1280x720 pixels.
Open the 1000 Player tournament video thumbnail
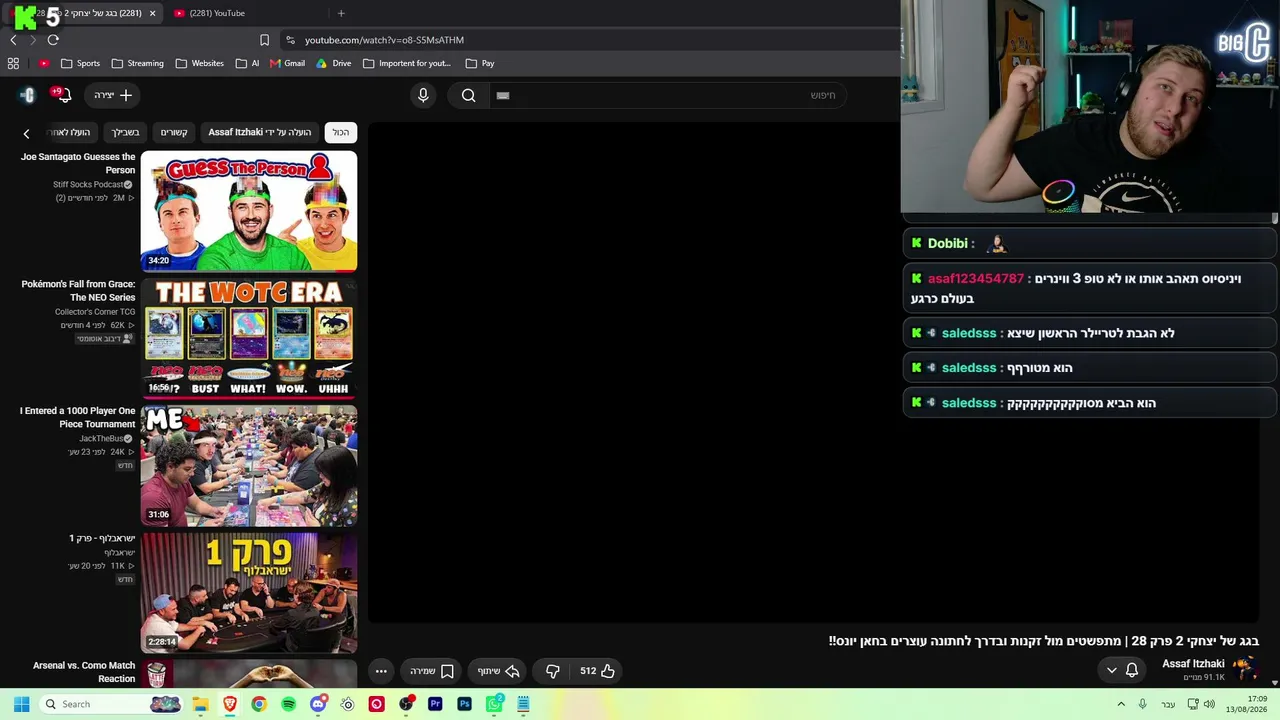tap(249, 465)
